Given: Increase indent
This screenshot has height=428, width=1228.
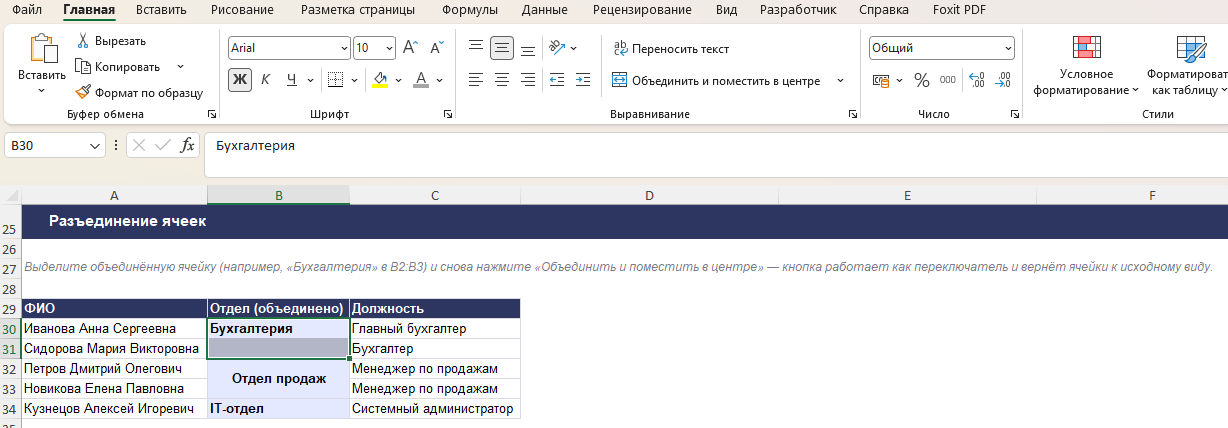Looking at the screenshot, I should [583, 80].
